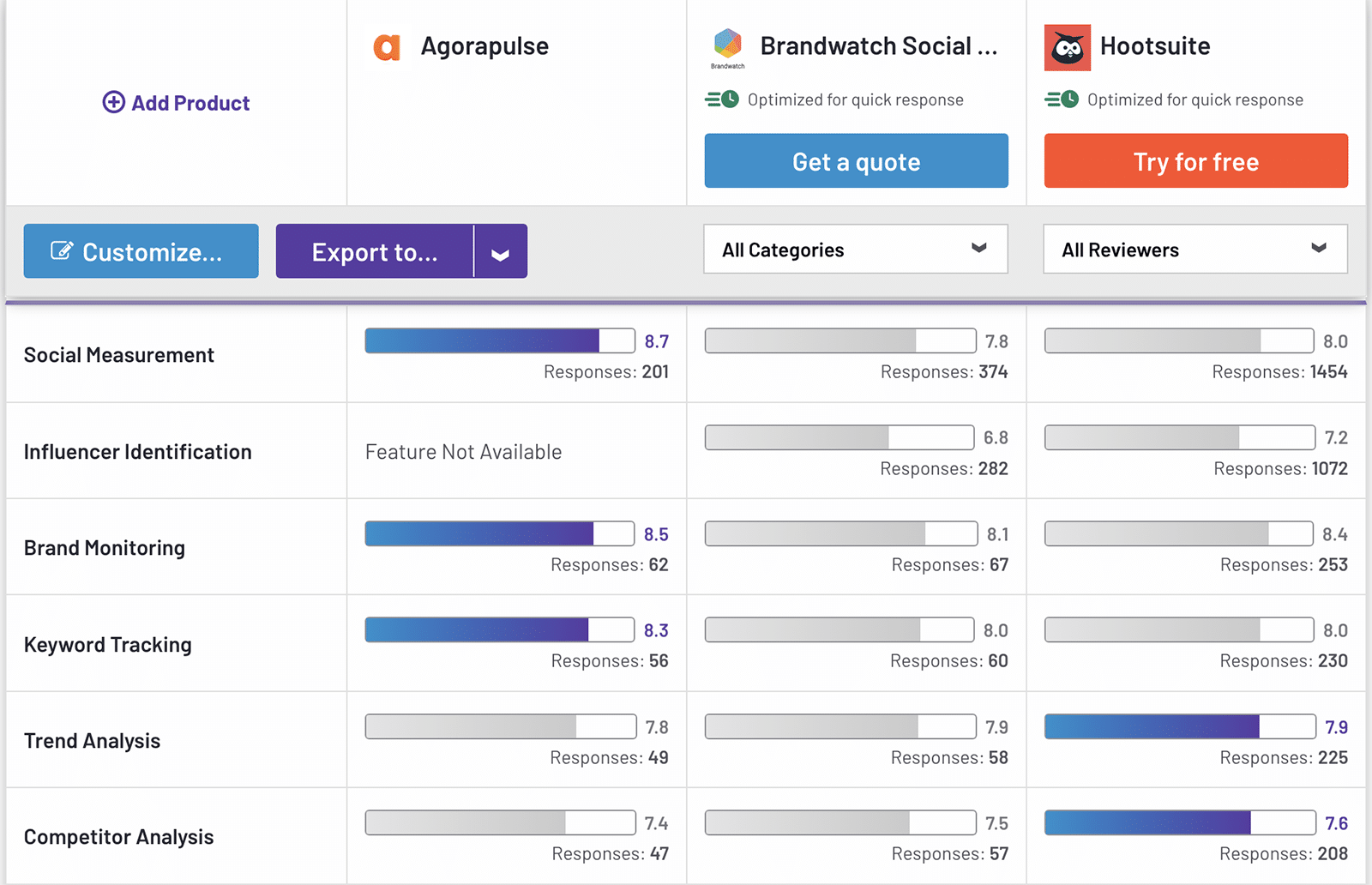Screen dimensions: 1372x885
Task: Click the pencil icon on the Customize button
Action: coord(62,251)
